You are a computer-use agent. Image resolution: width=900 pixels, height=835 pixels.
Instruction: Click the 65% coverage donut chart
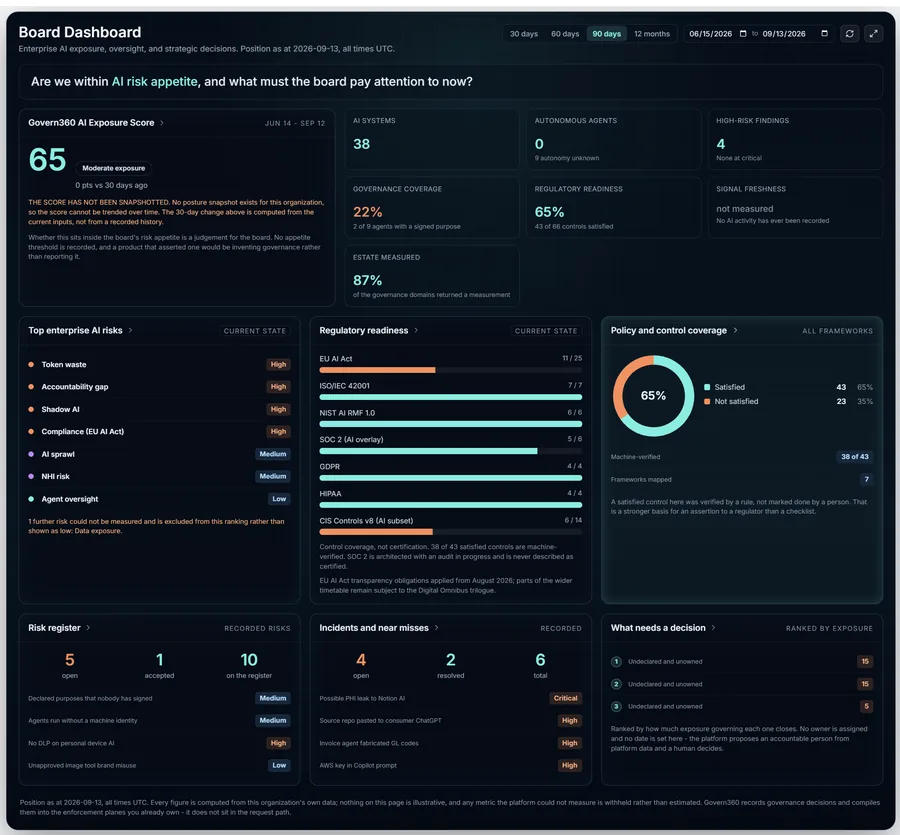[x=653, y=396]
